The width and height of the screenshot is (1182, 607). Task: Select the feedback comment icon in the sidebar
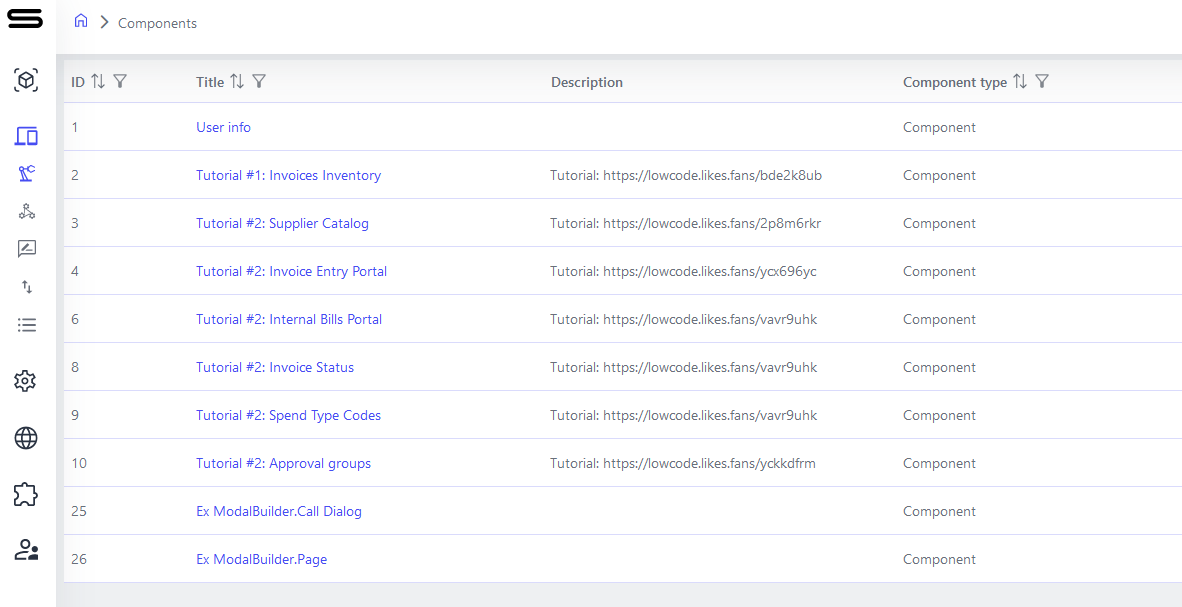[x=26, y=248]
